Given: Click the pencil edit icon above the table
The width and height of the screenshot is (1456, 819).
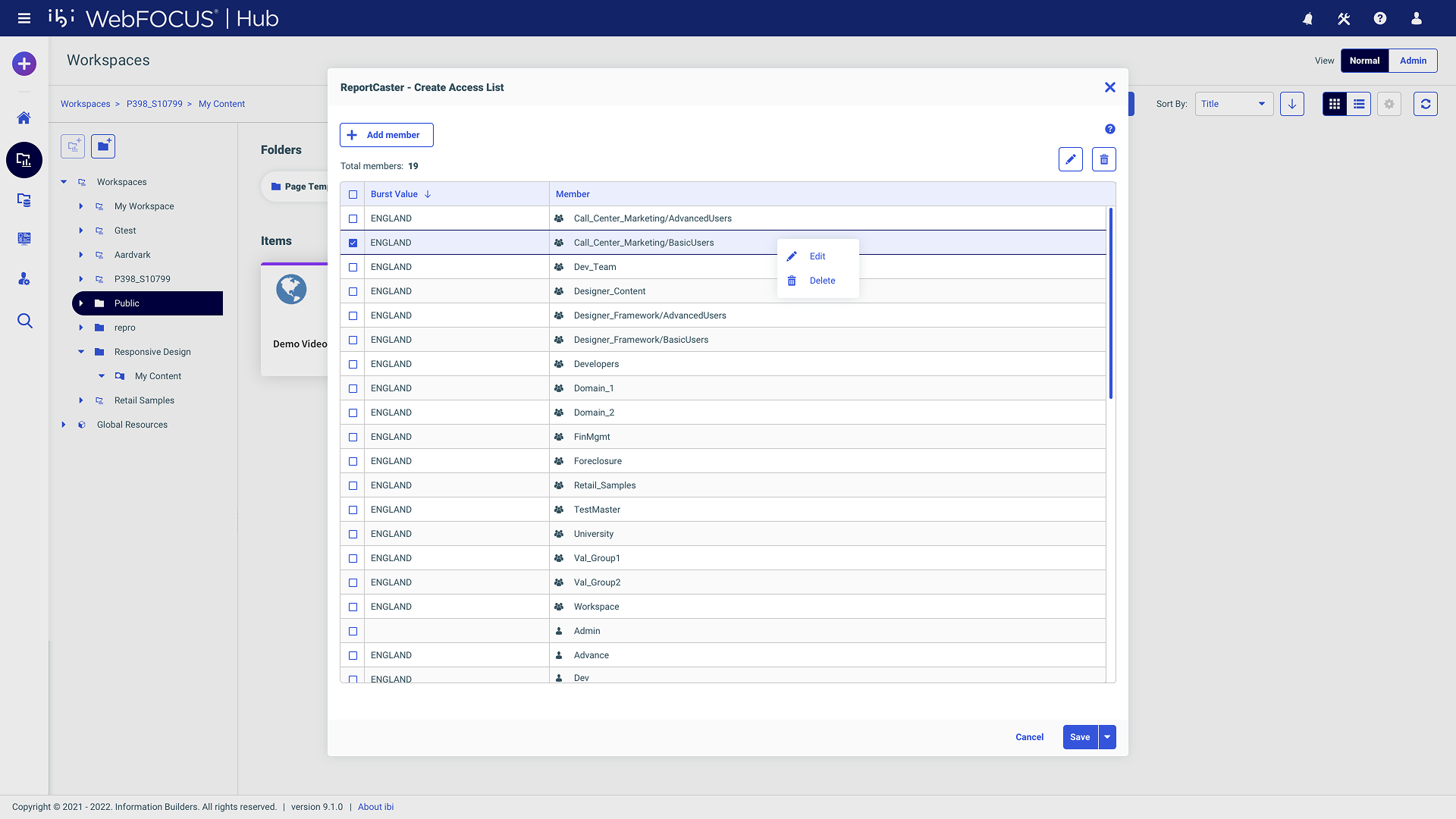Looking at the screenshot, I should tap(1070, 159).
